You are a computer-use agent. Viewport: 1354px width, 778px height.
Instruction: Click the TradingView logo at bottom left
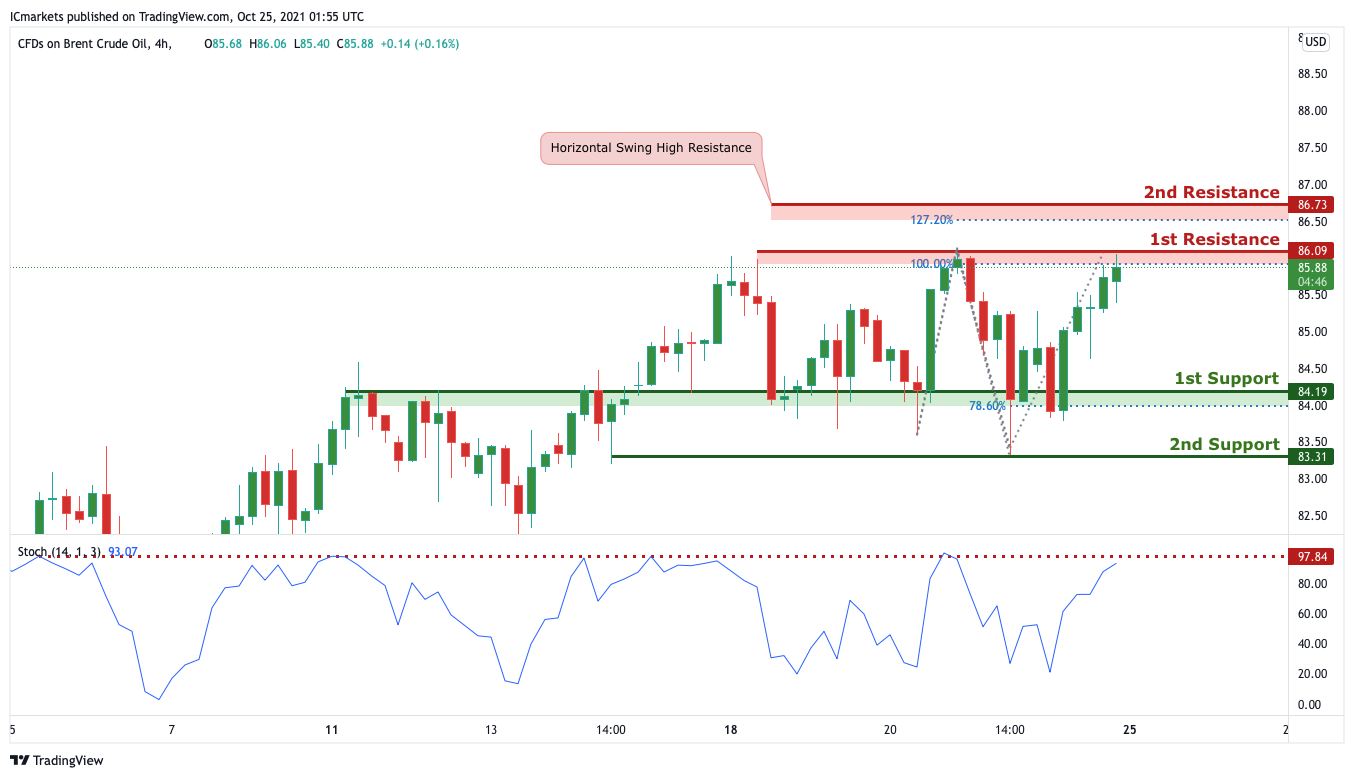pos(56,760)
